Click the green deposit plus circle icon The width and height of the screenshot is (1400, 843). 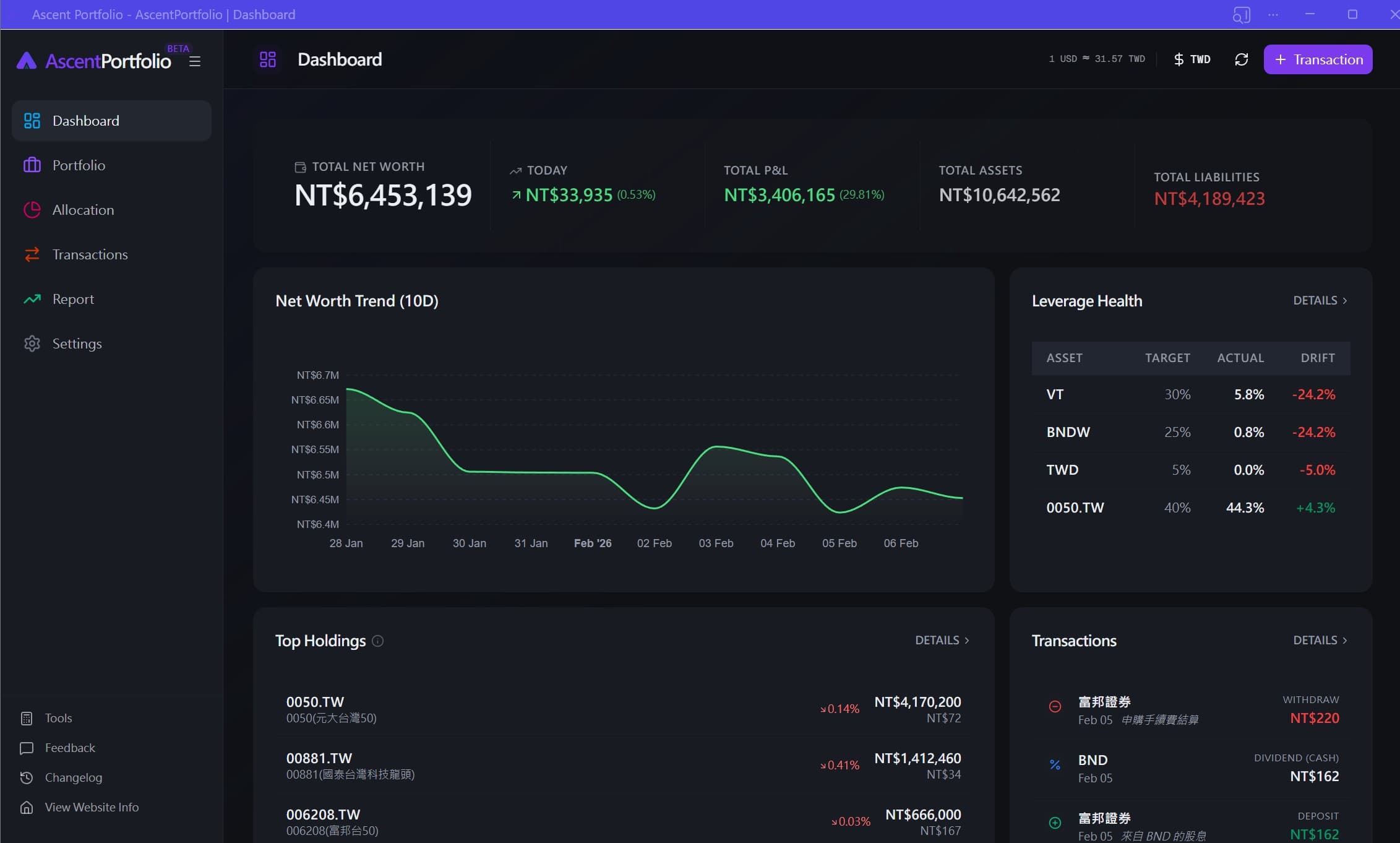1055,823
